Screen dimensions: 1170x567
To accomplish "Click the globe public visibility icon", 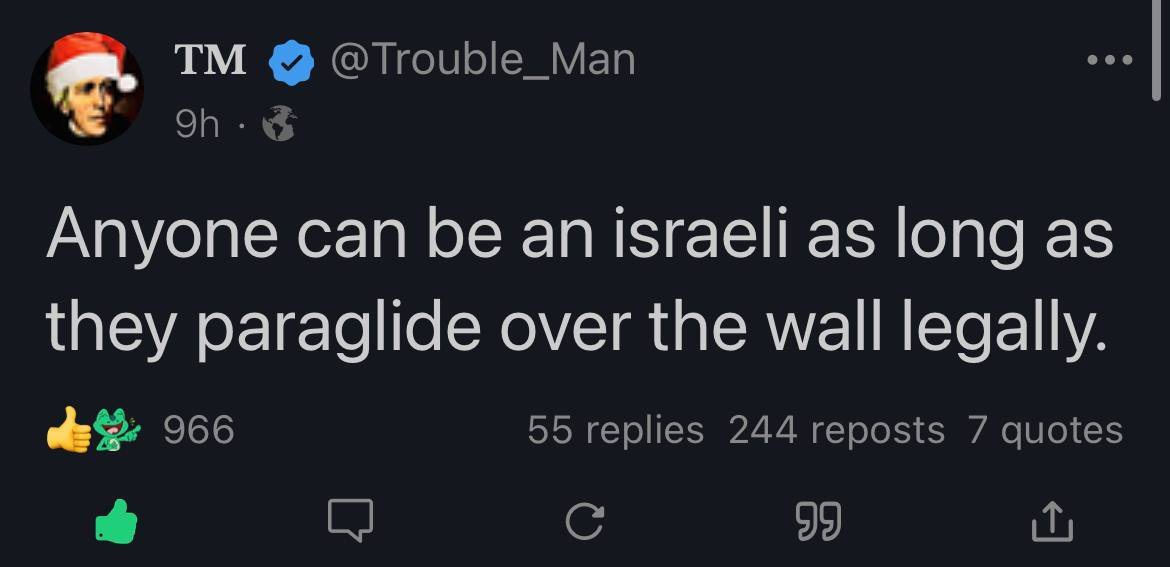I will 279,125.
